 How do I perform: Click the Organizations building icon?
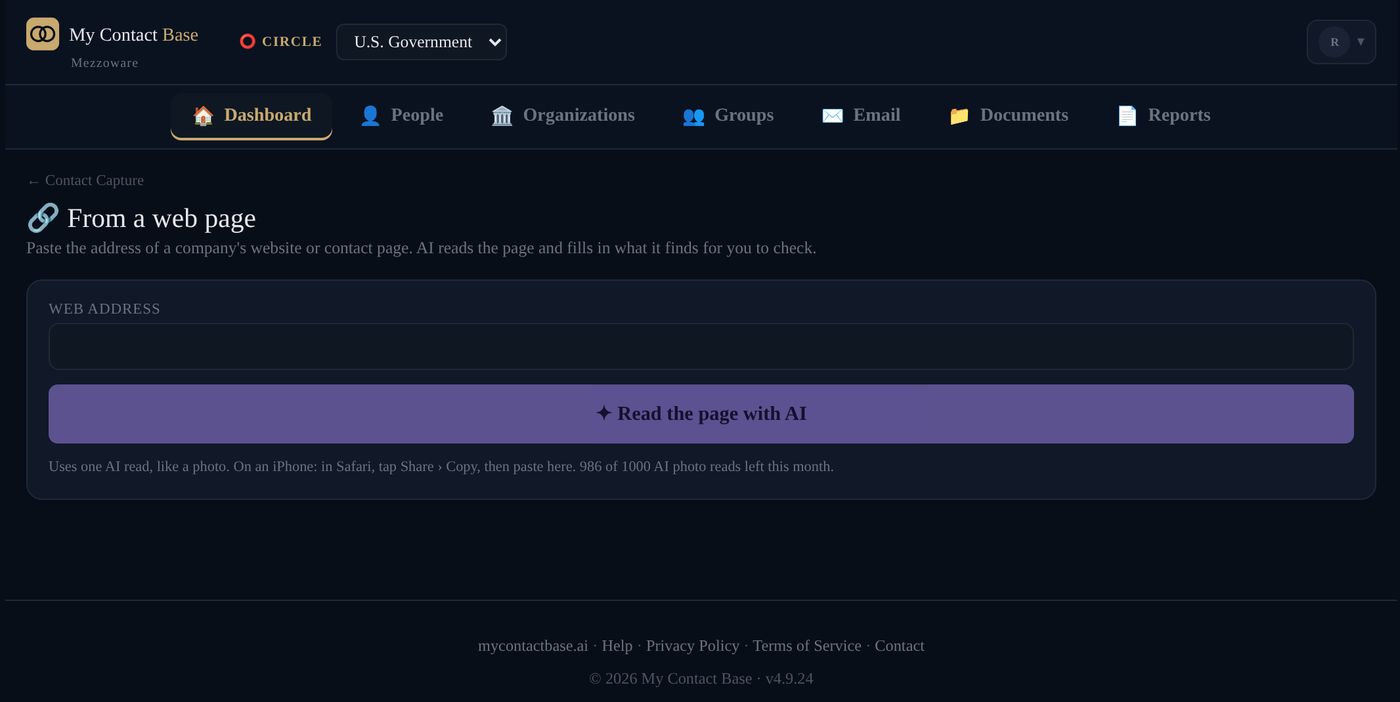502,116
